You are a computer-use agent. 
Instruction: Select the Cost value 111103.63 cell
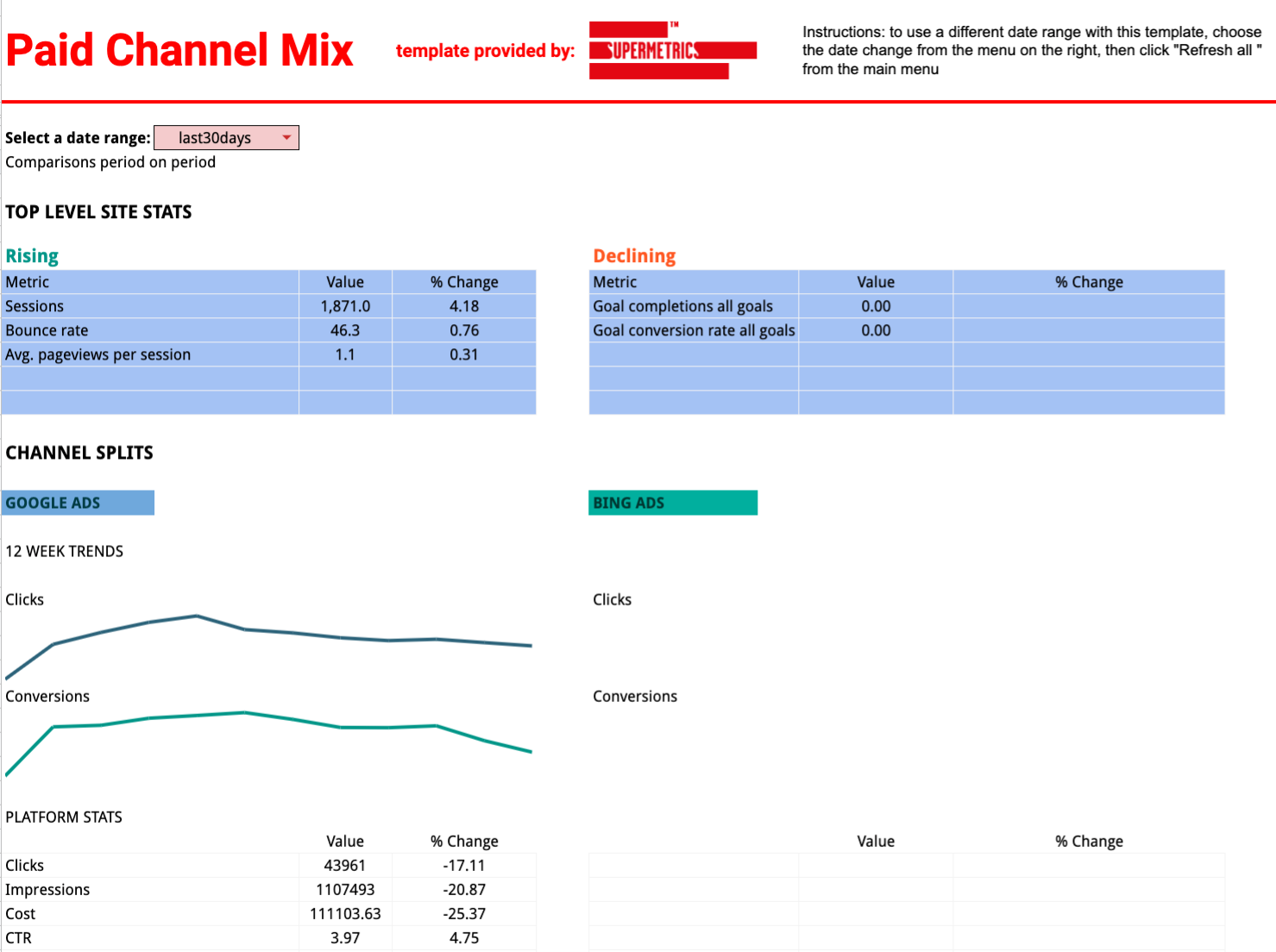345,913
